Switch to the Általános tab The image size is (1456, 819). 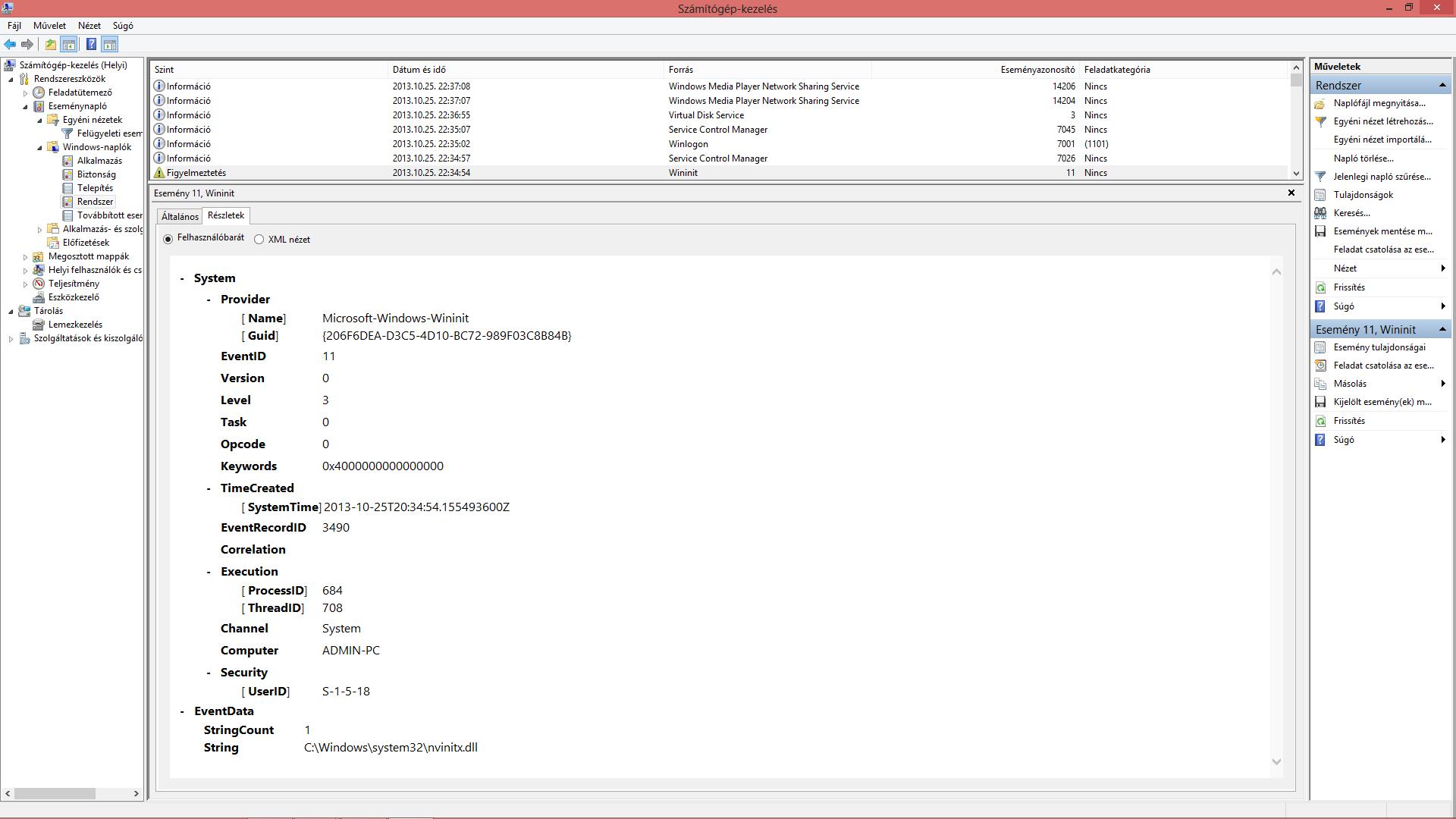coord(180,217)
